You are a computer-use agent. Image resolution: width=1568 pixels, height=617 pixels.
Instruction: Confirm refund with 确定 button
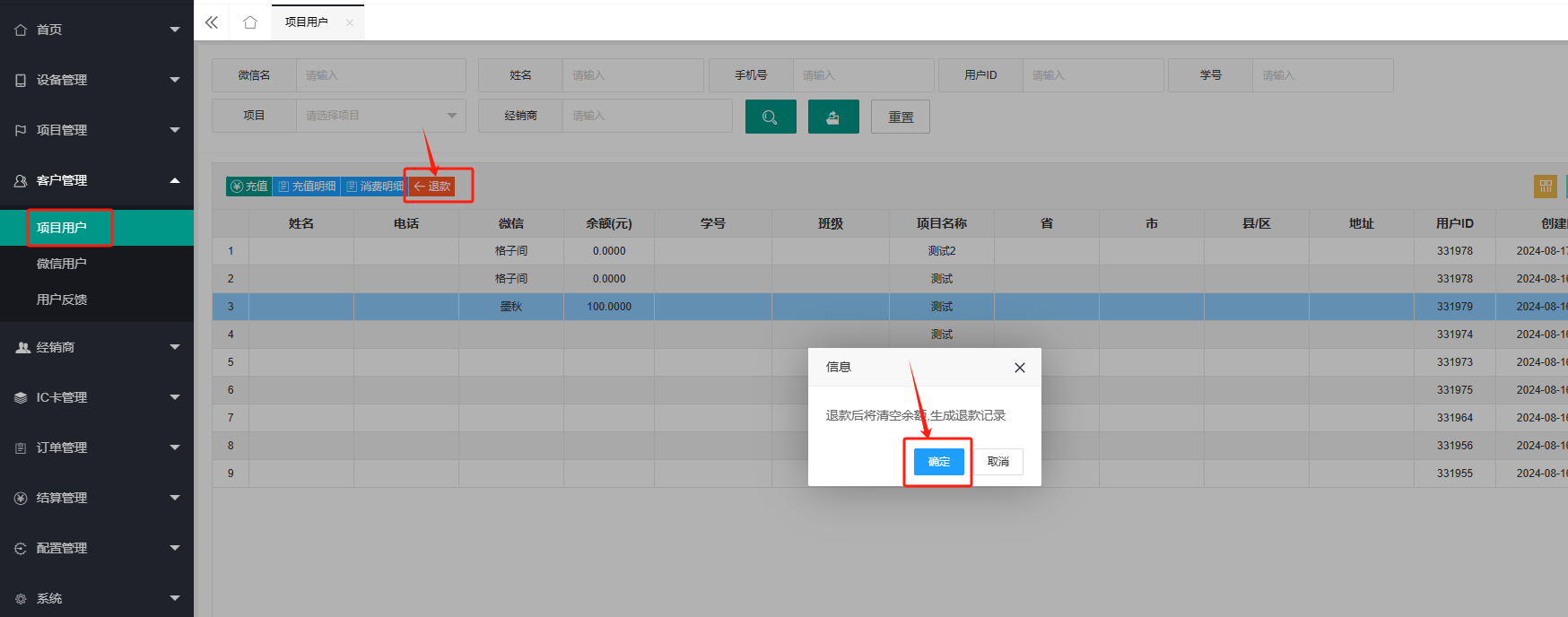tap(939, 462)
